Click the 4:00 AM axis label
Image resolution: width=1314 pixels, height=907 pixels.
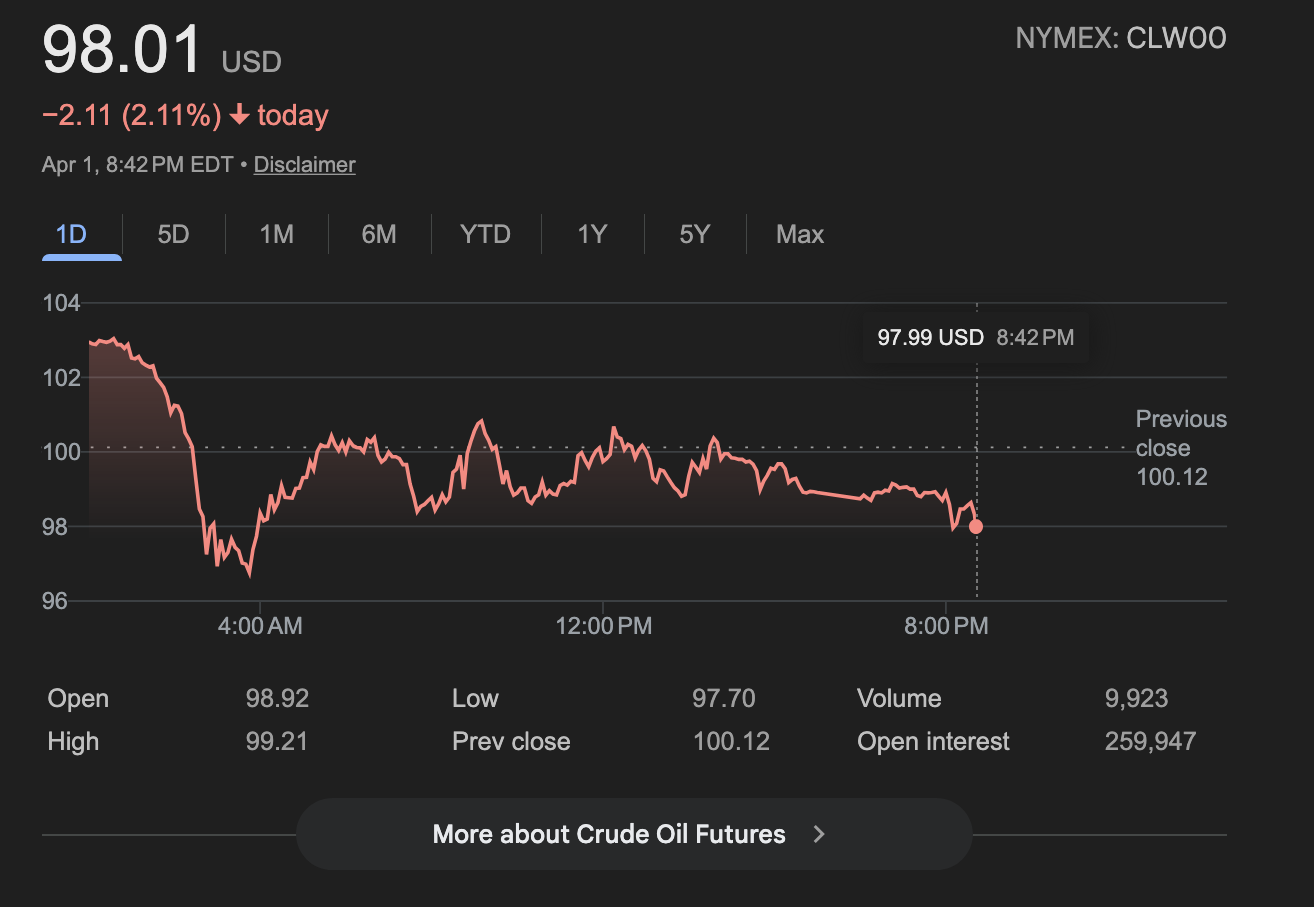click(260, 626)
